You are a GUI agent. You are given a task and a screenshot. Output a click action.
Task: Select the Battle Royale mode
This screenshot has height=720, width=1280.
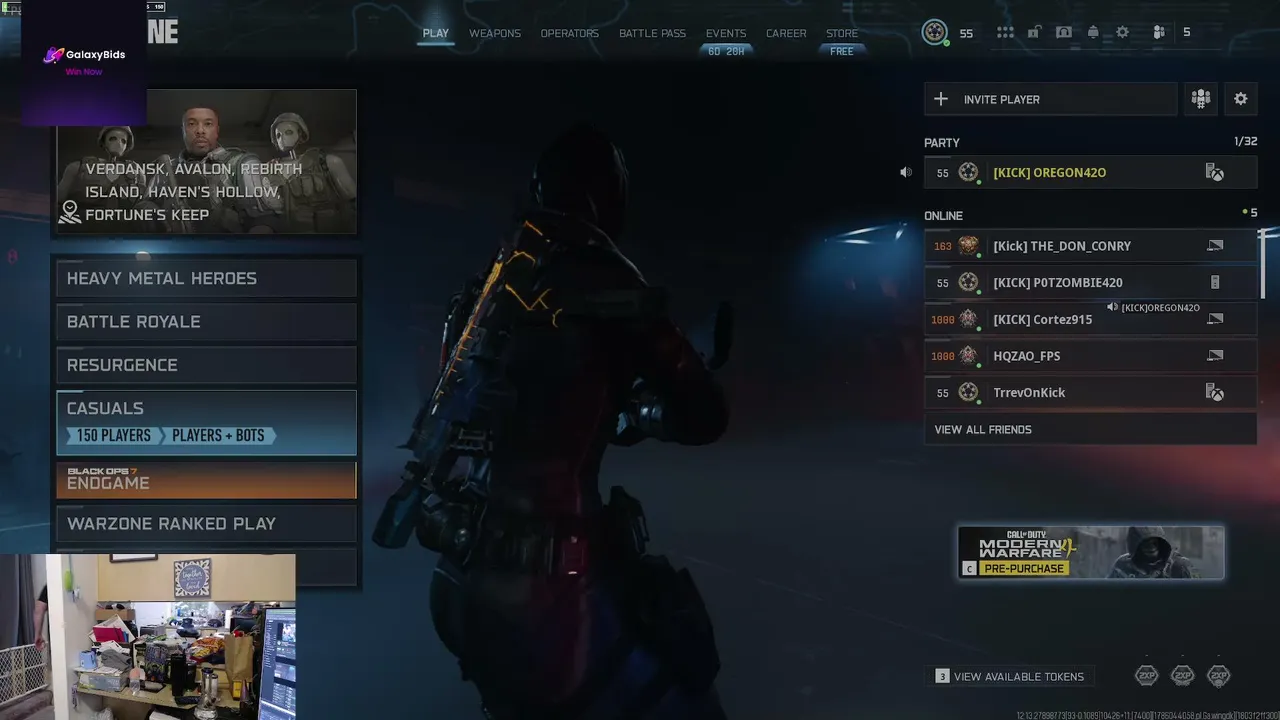click(x=206, y=322)
